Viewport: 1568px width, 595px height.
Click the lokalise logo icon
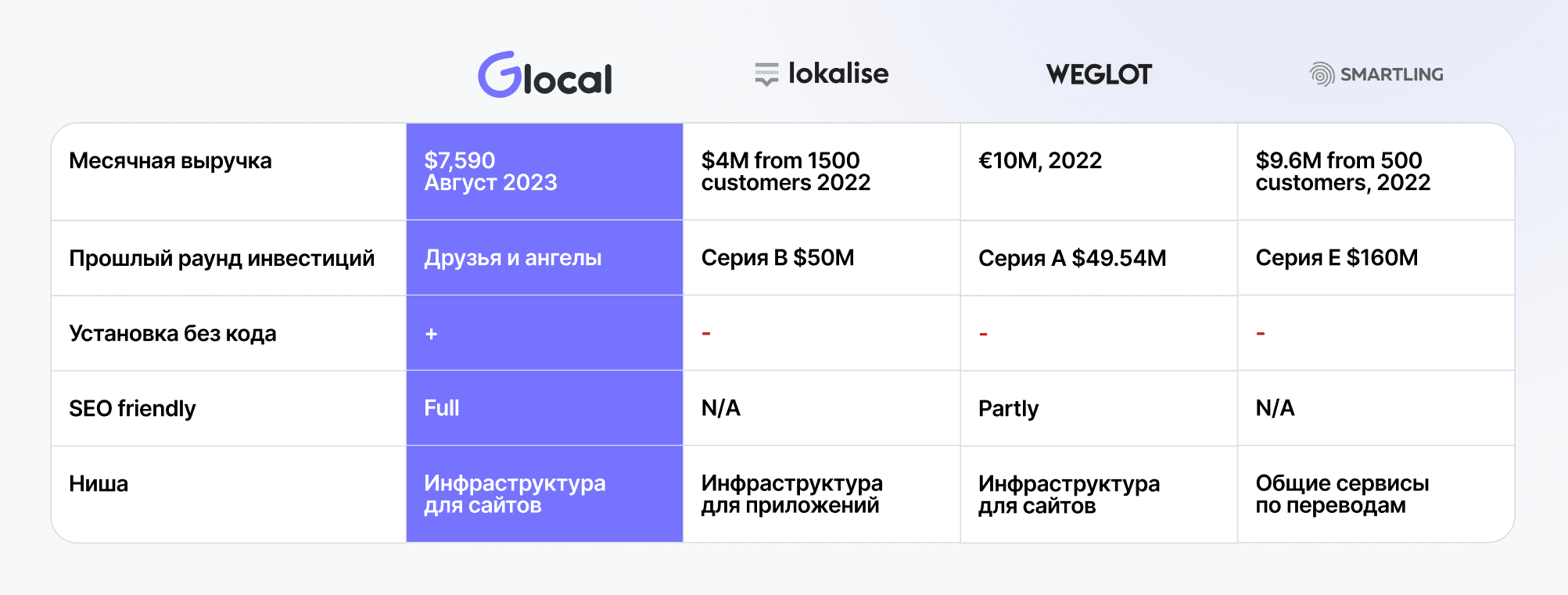pos(766,74)
